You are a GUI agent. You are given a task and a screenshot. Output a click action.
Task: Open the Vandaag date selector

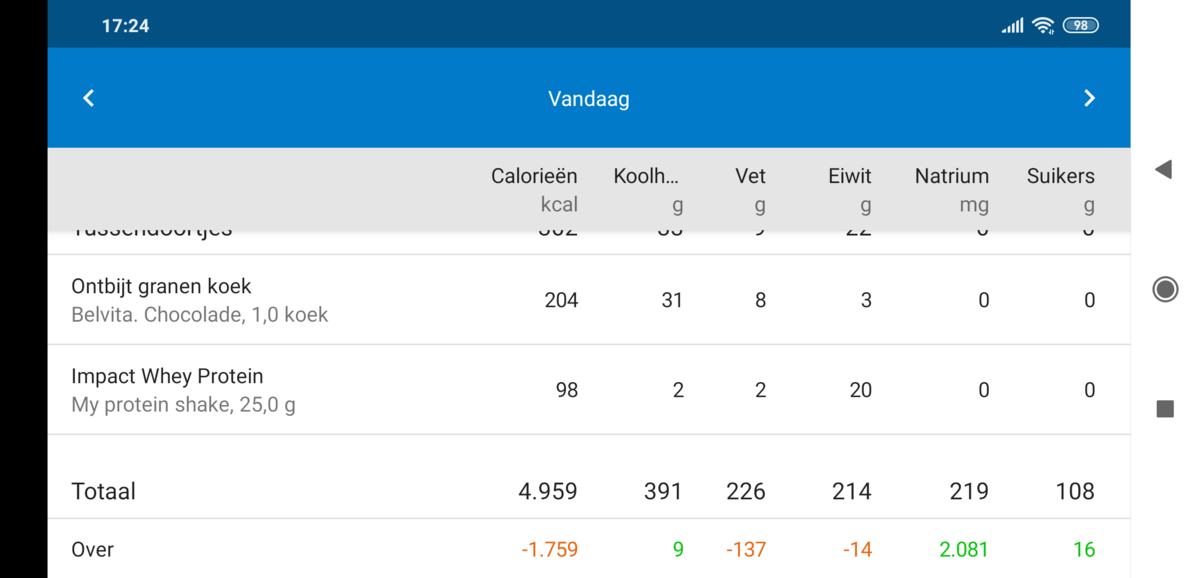[588, 98]
